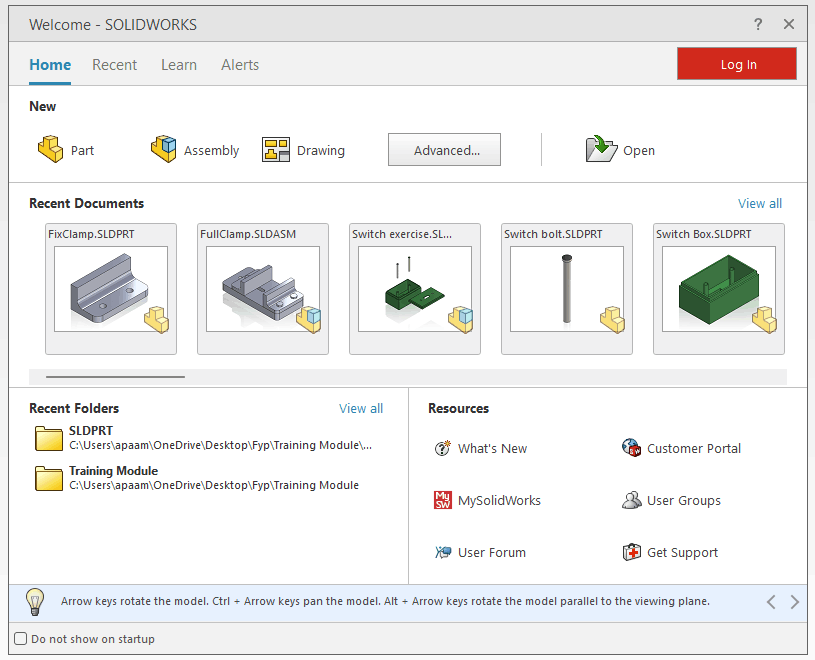Open the Switch Box.SLDPRT thumbnail
Image resolution: width=815 pixels, height=660 pixels.
(719, 289)
